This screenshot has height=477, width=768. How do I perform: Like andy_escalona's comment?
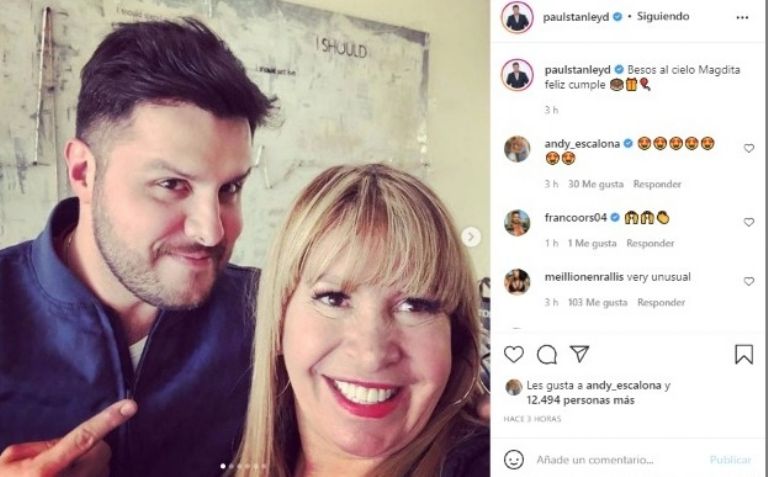click(x=749, y=148)
